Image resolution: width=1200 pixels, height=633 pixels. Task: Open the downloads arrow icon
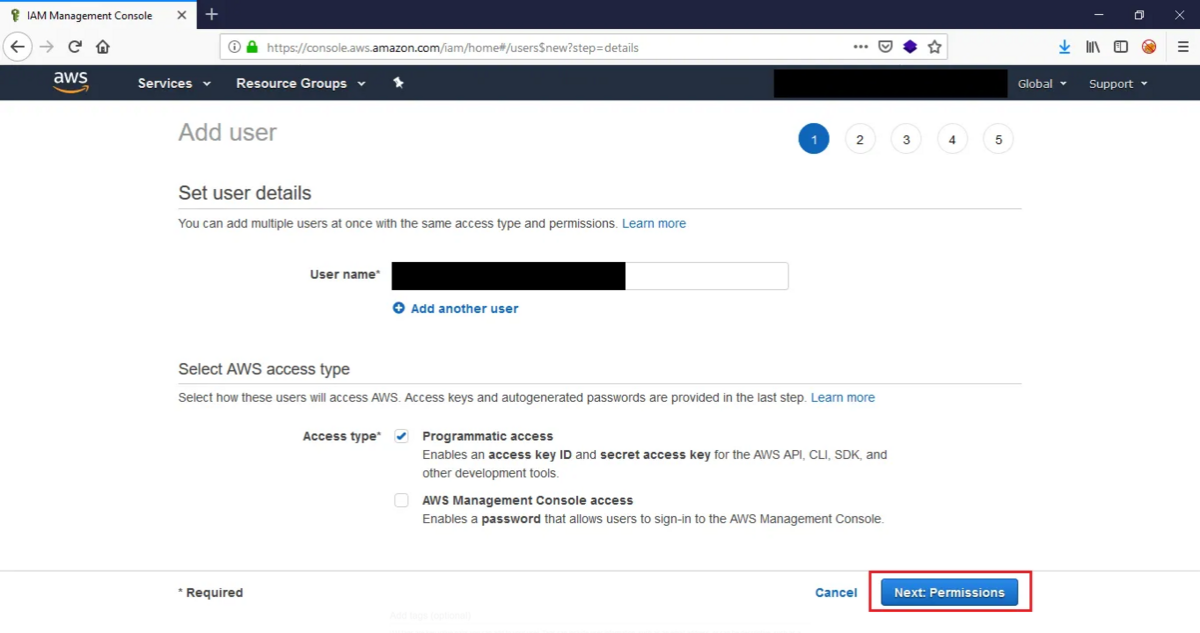tap(1065, 47)
